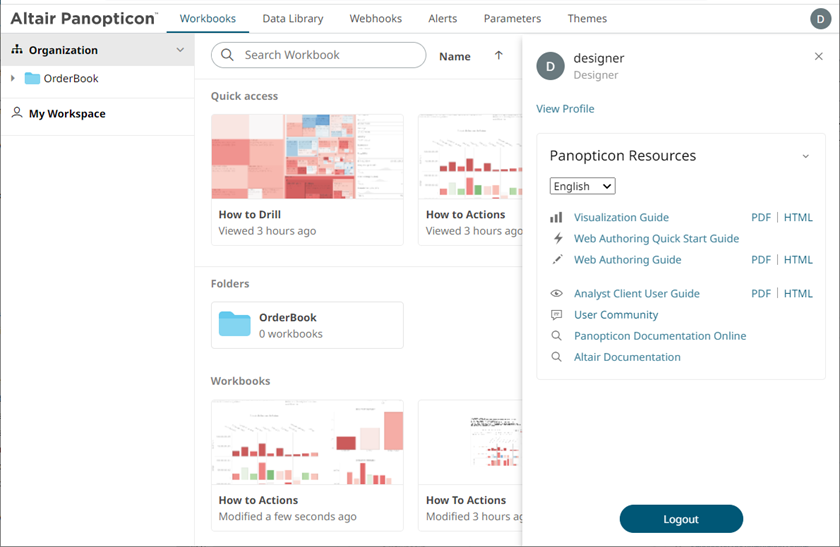
Task: Close the designer profile panel
Action: click(x=819, y=56)
